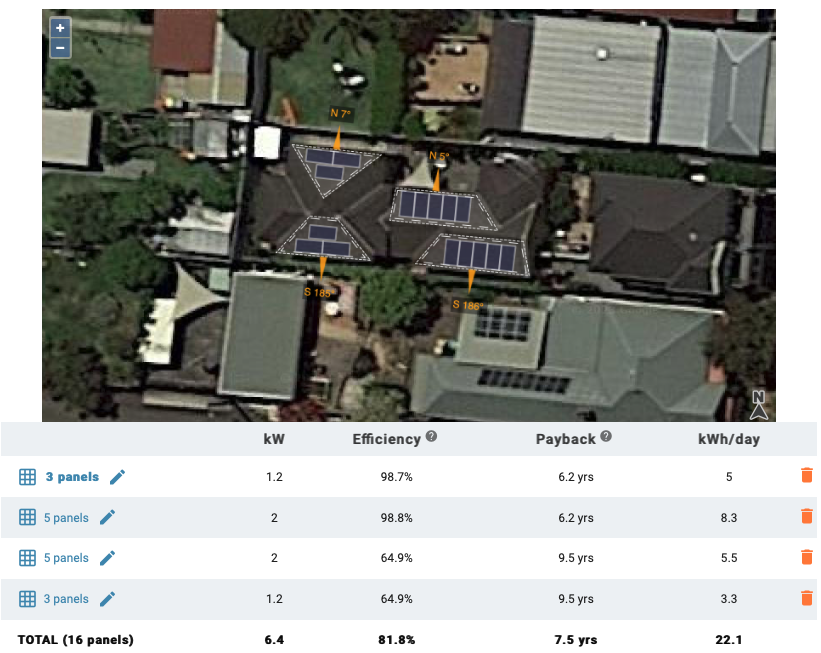Click the north compass arrow icon
The width and height of the screenshot is (821, 653).
pyautogui.click(x=759, y=405)
